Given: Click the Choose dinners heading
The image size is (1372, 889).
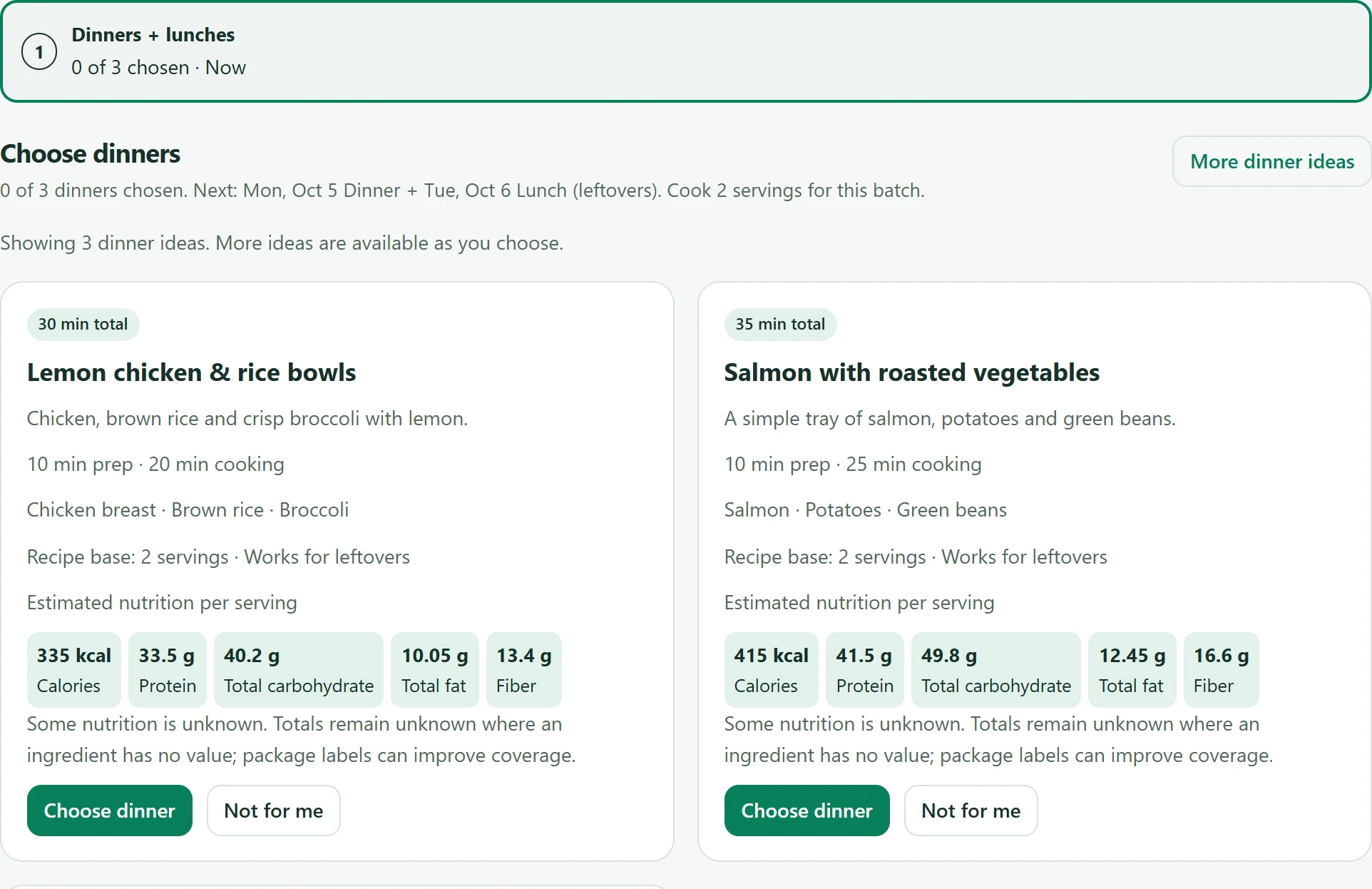Looking at the screenshot, I should (91, 154).
